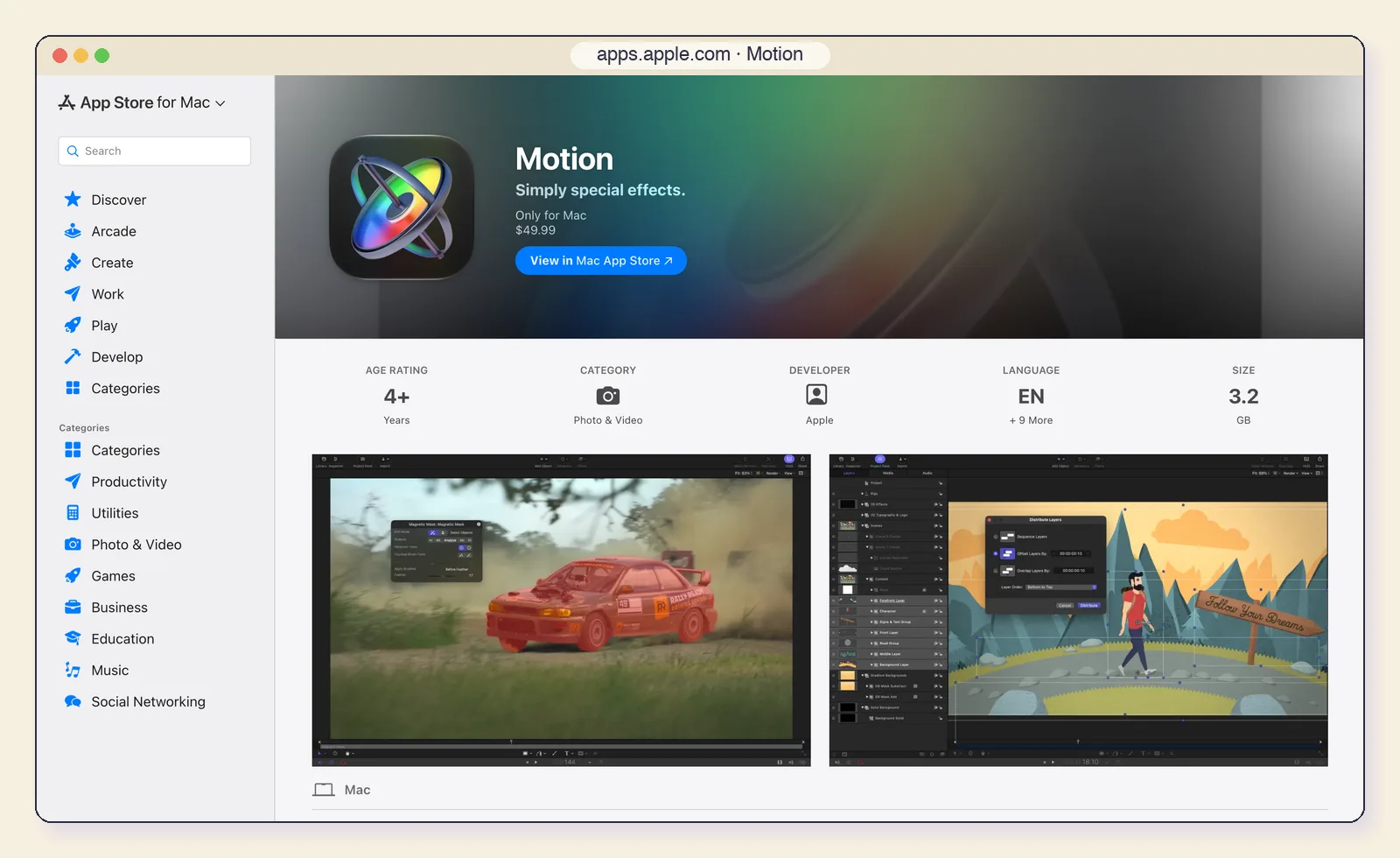Image resolution: width=1400 pixels, height=858 pixels.
Task: Click the yellow minimize window button
Action: point(80,55)
